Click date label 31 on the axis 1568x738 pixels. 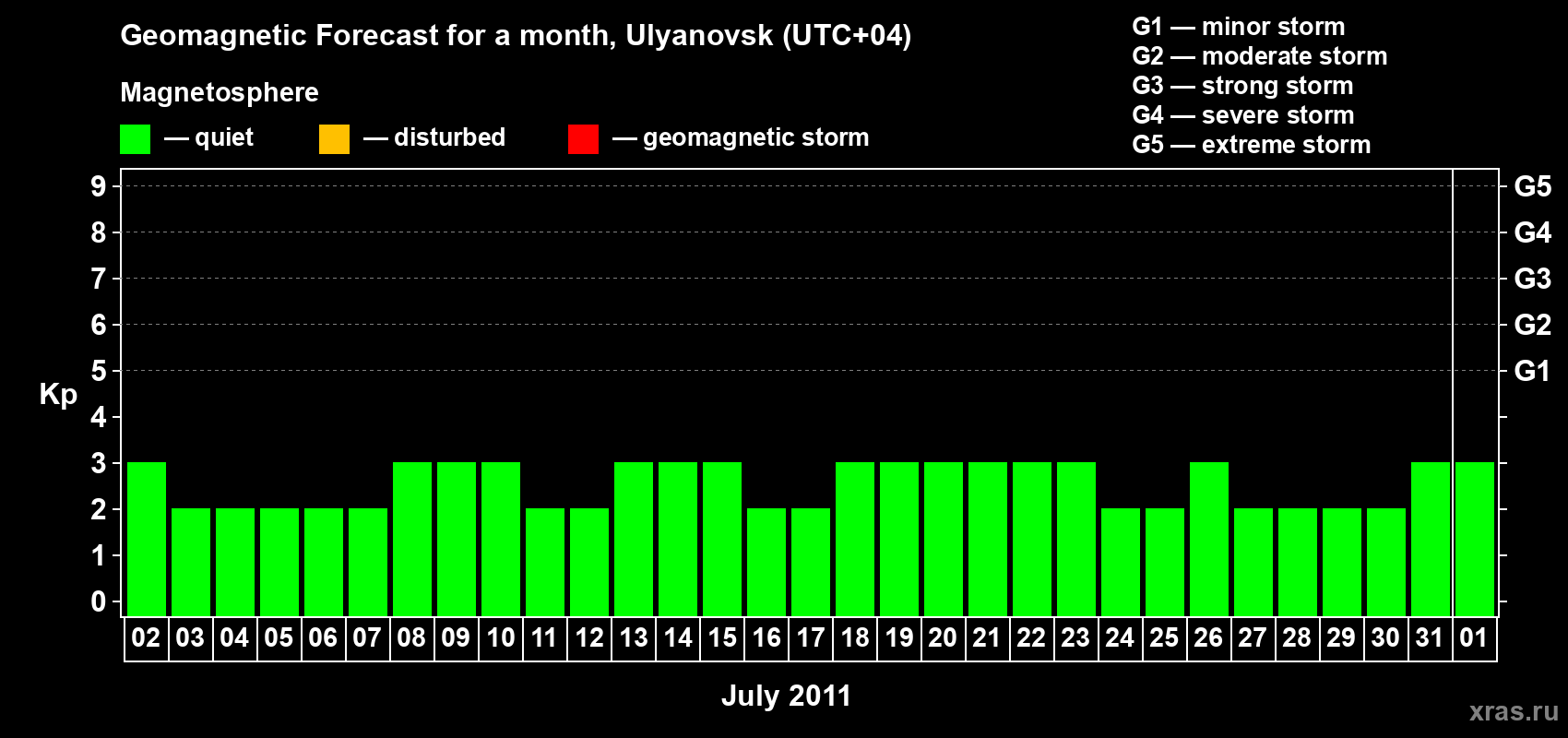[x=1430, y=637]
